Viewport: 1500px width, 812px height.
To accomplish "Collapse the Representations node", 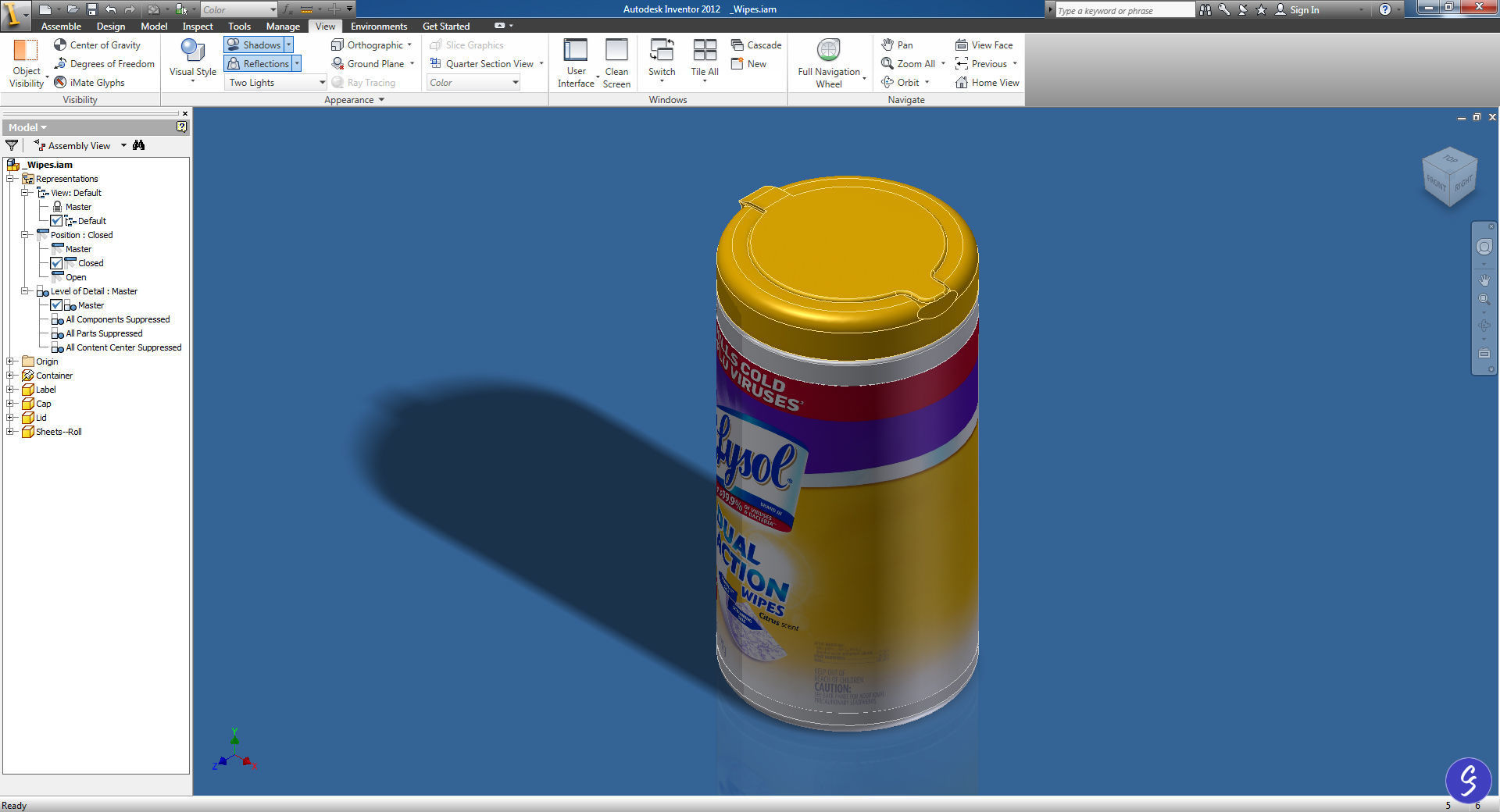I will click(x=10, y=179).
